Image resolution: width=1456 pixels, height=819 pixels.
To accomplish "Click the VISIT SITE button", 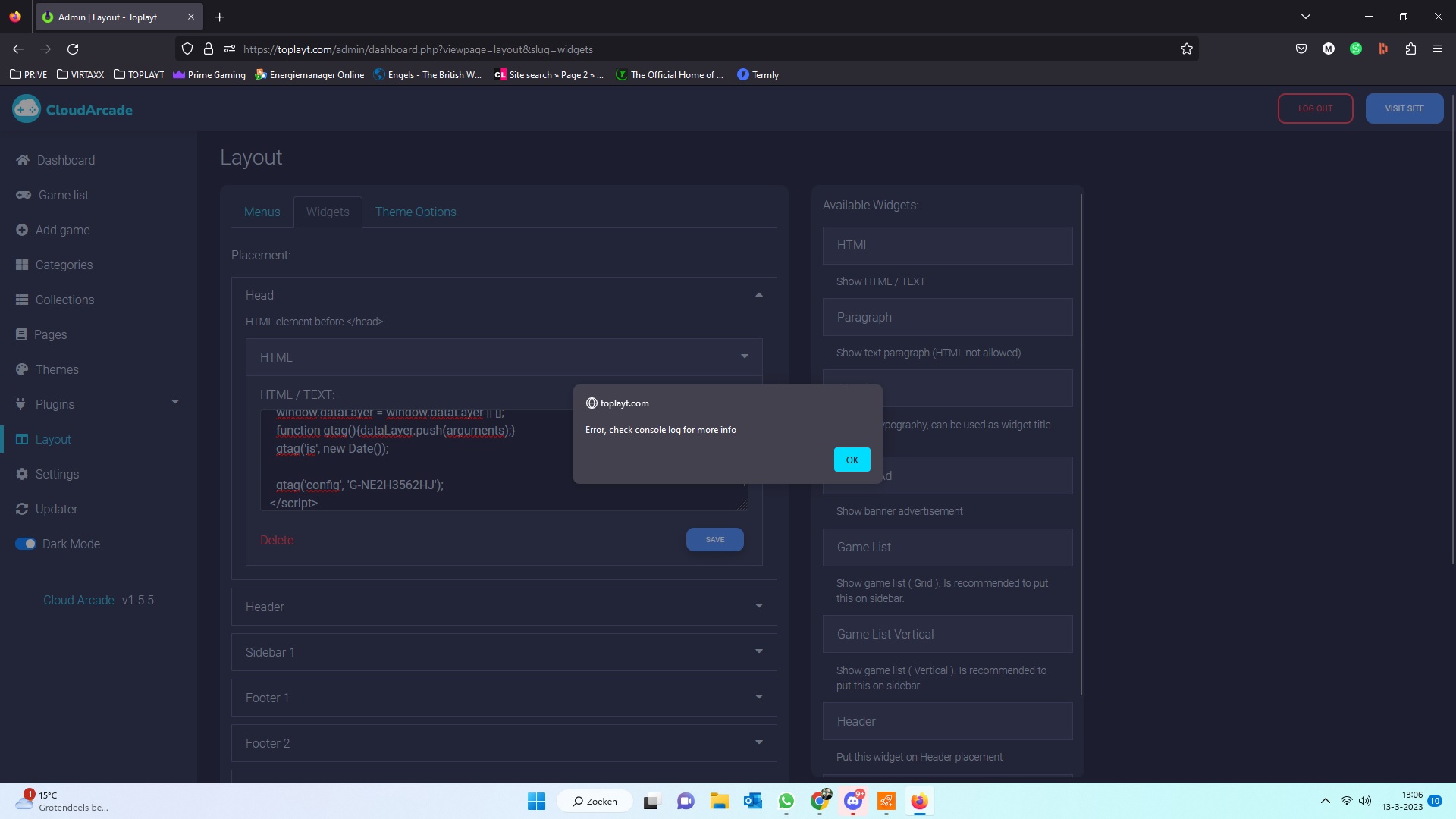I will [x=1404, y=108].
